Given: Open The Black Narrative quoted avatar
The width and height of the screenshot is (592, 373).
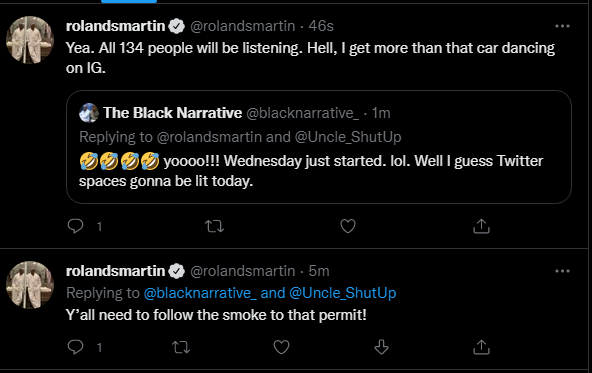Looking at the screenshot, I should 89,113.
